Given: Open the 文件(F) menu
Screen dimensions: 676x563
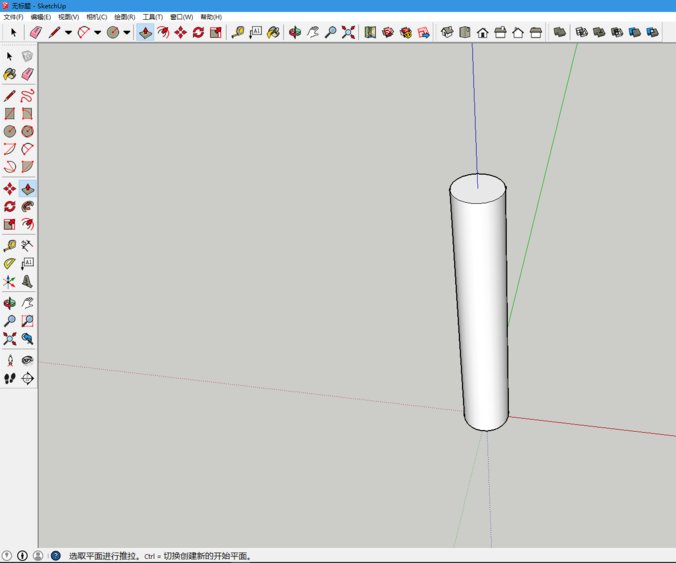Looking at the screenshot, I should tap(13, 17).
